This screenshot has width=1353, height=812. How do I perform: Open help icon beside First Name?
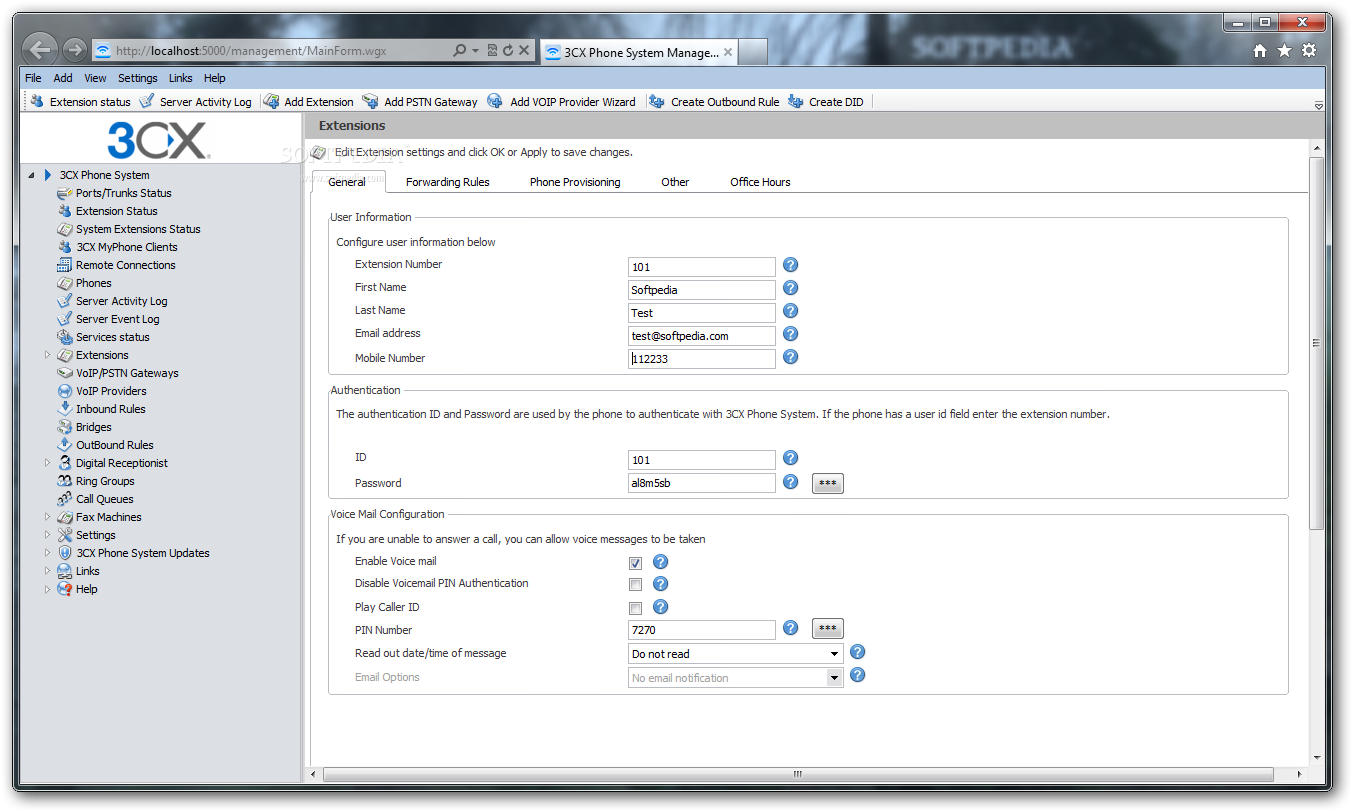(790, 288)
